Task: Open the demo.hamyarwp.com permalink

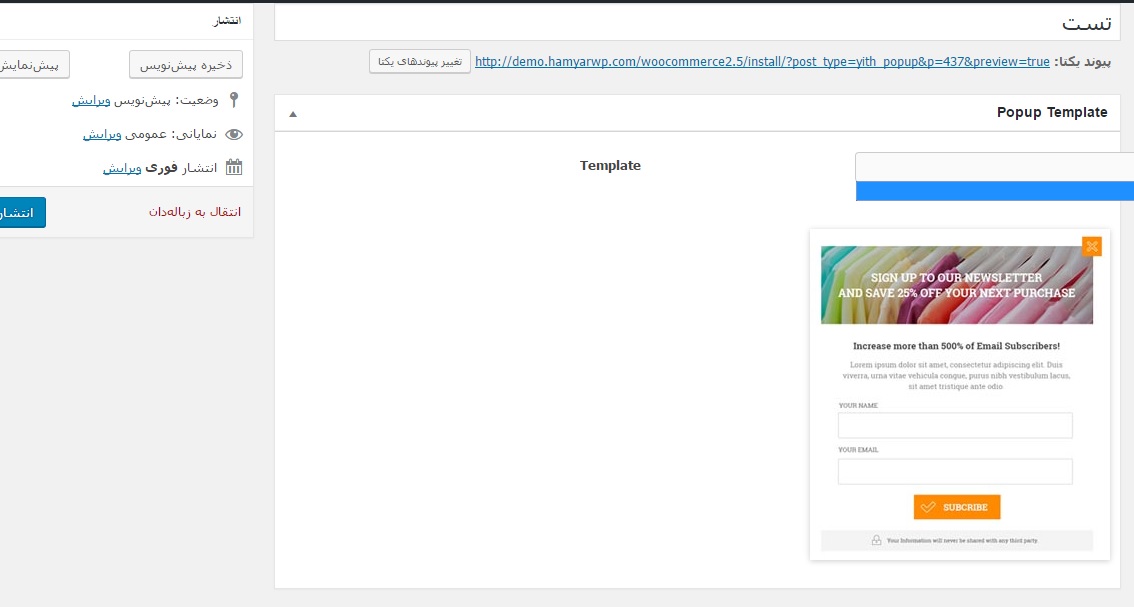Action: tap(762, 61)
